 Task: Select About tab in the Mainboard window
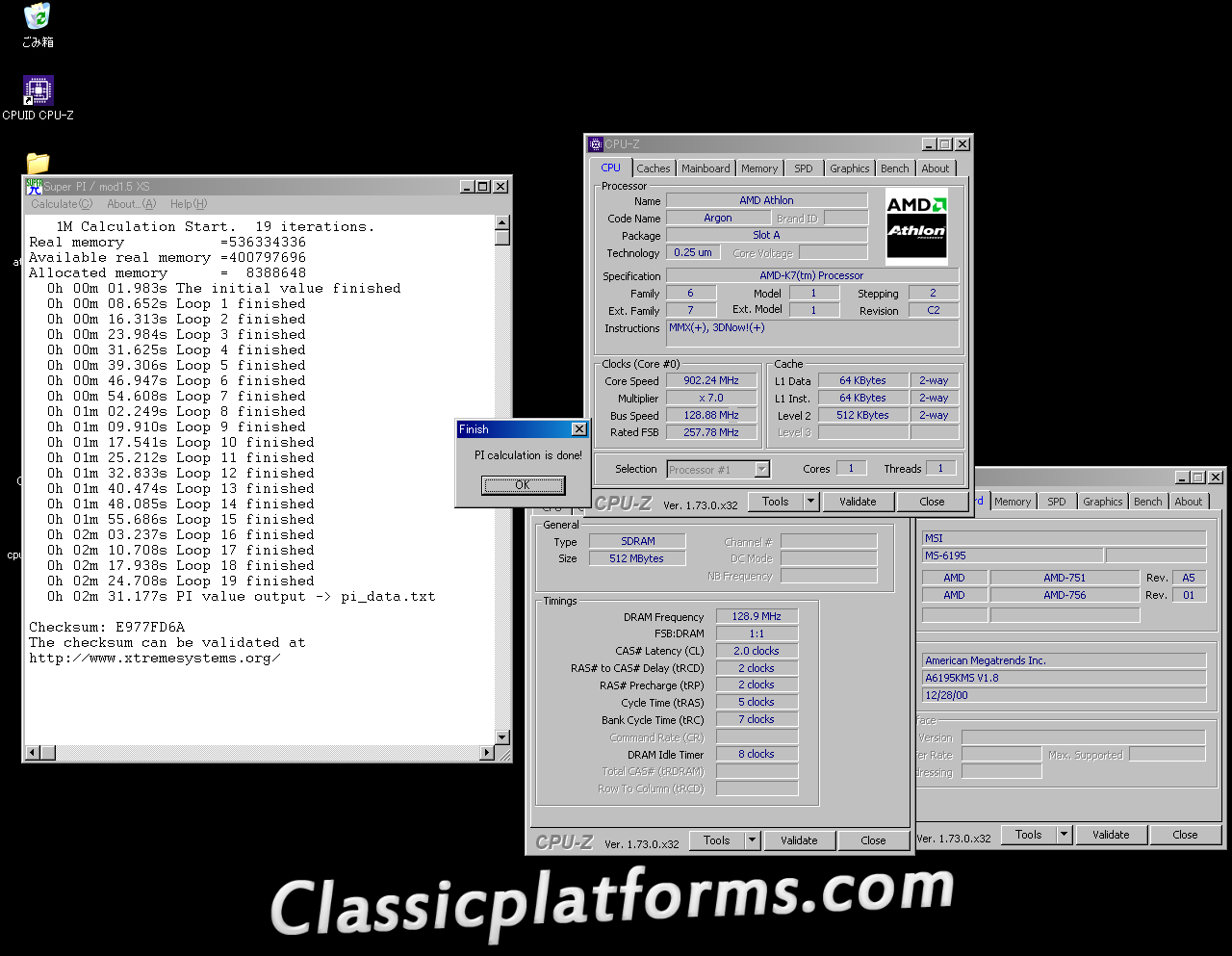click(1189, 502)
